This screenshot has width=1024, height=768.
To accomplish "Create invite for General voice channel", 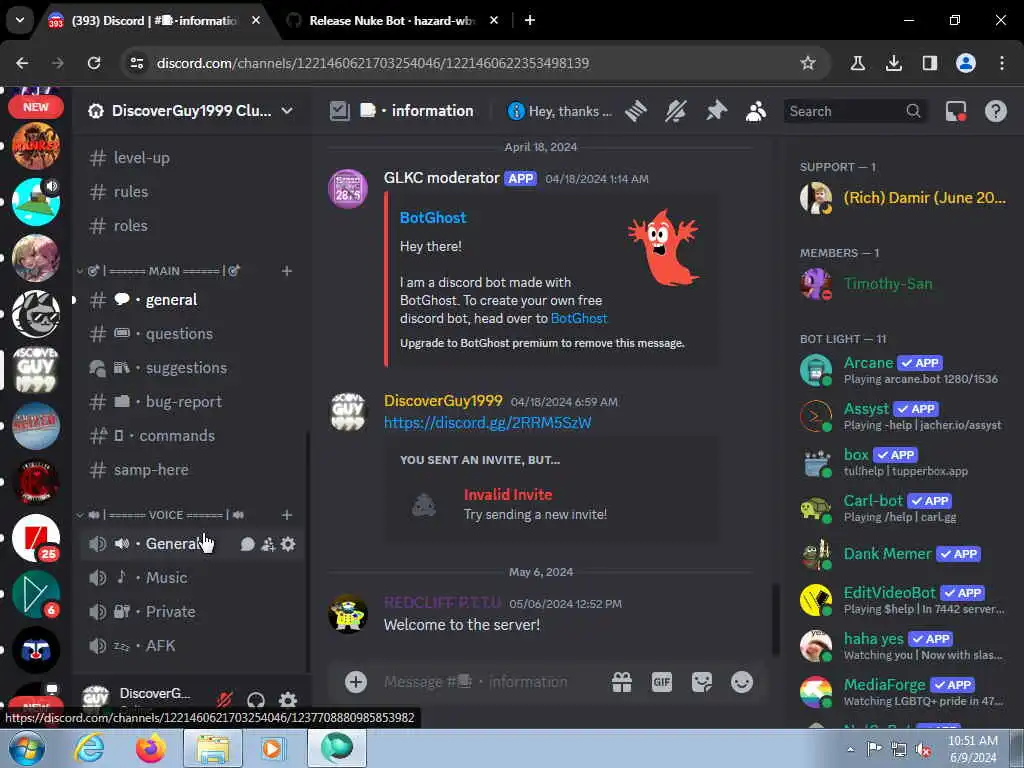I will (x=268, y=544).
